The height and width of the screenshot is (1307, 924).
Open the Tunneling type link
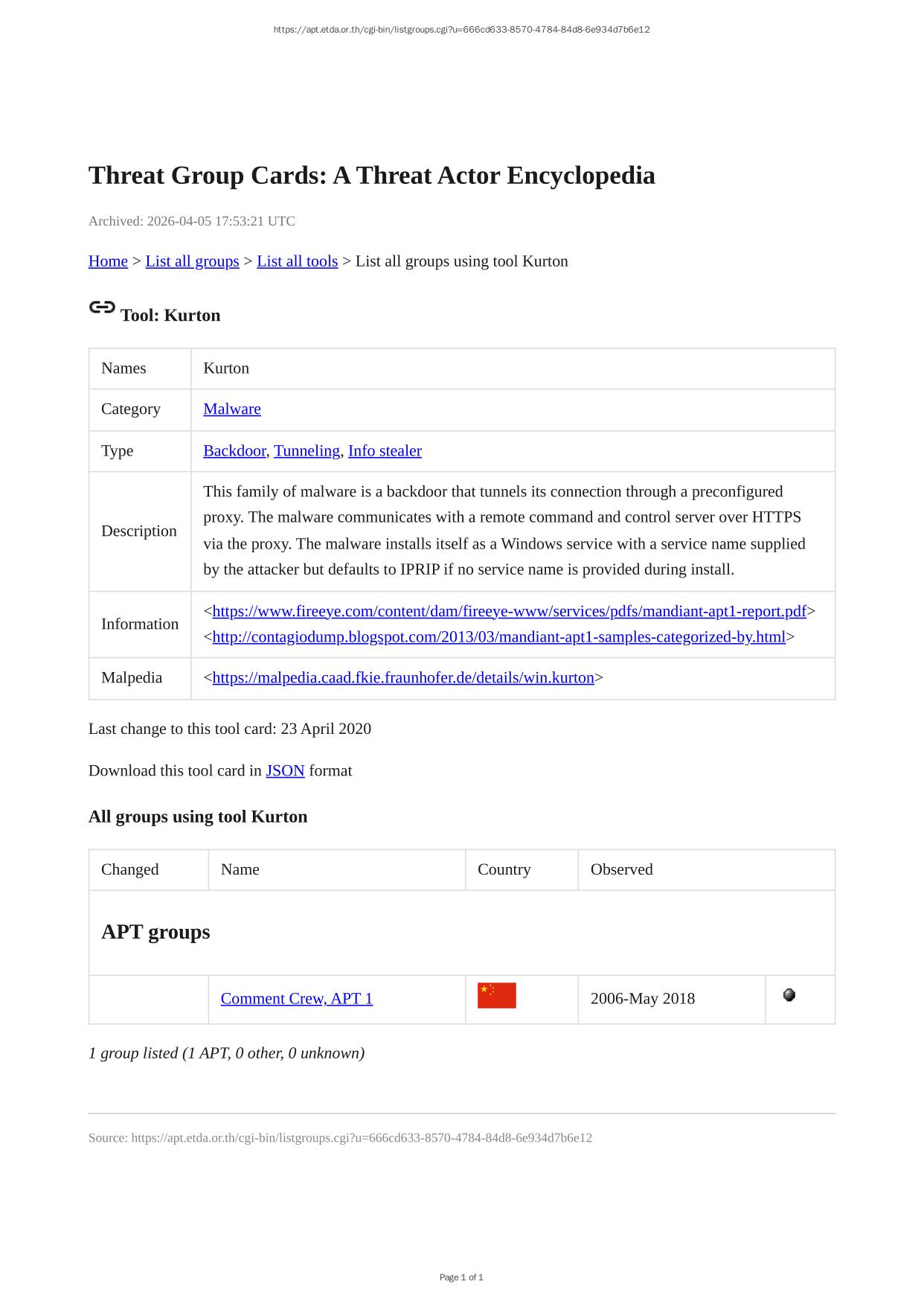(307, 450)
